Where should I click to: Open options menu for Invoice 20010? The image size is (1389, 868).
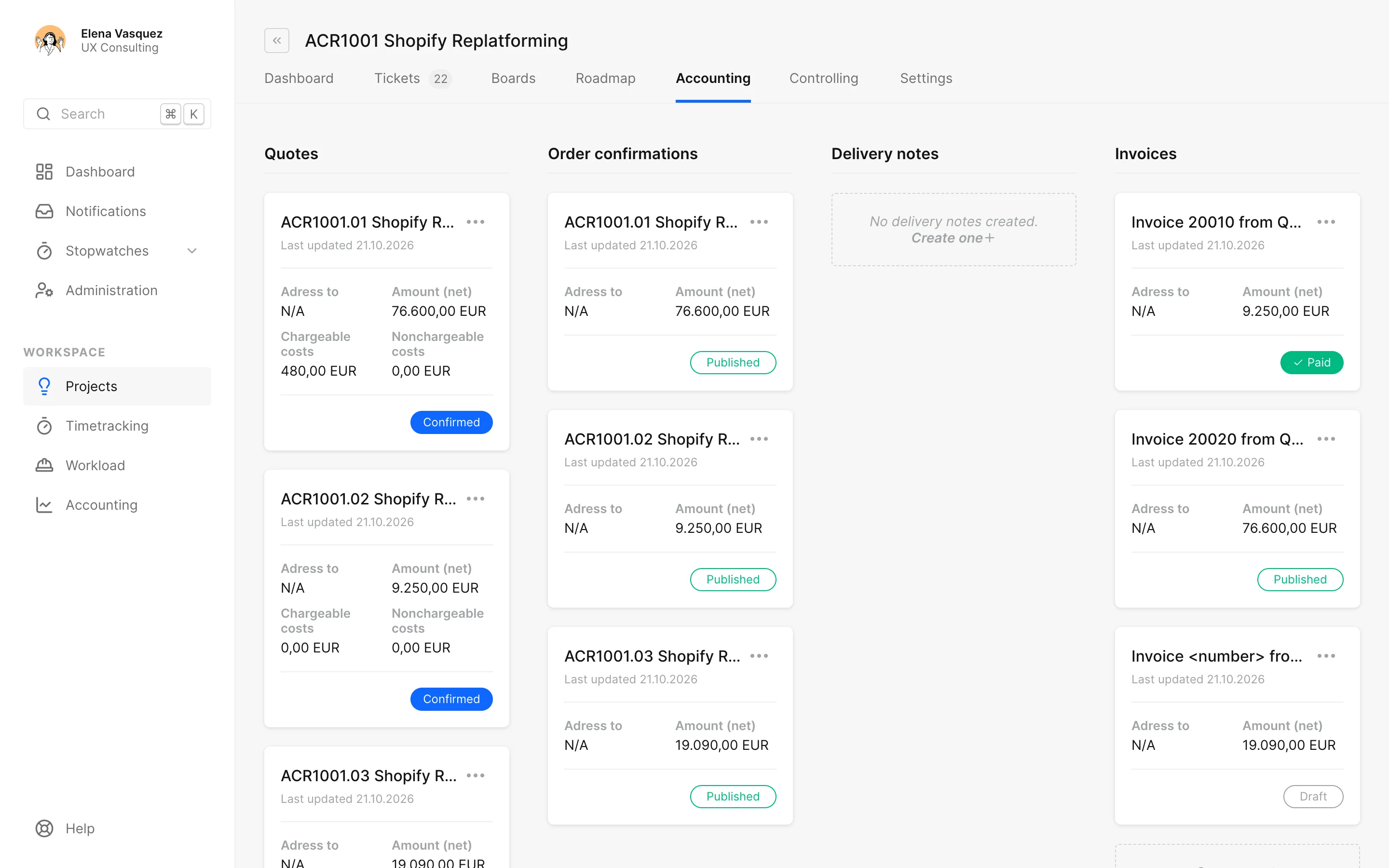click(x=1326, y=222)
